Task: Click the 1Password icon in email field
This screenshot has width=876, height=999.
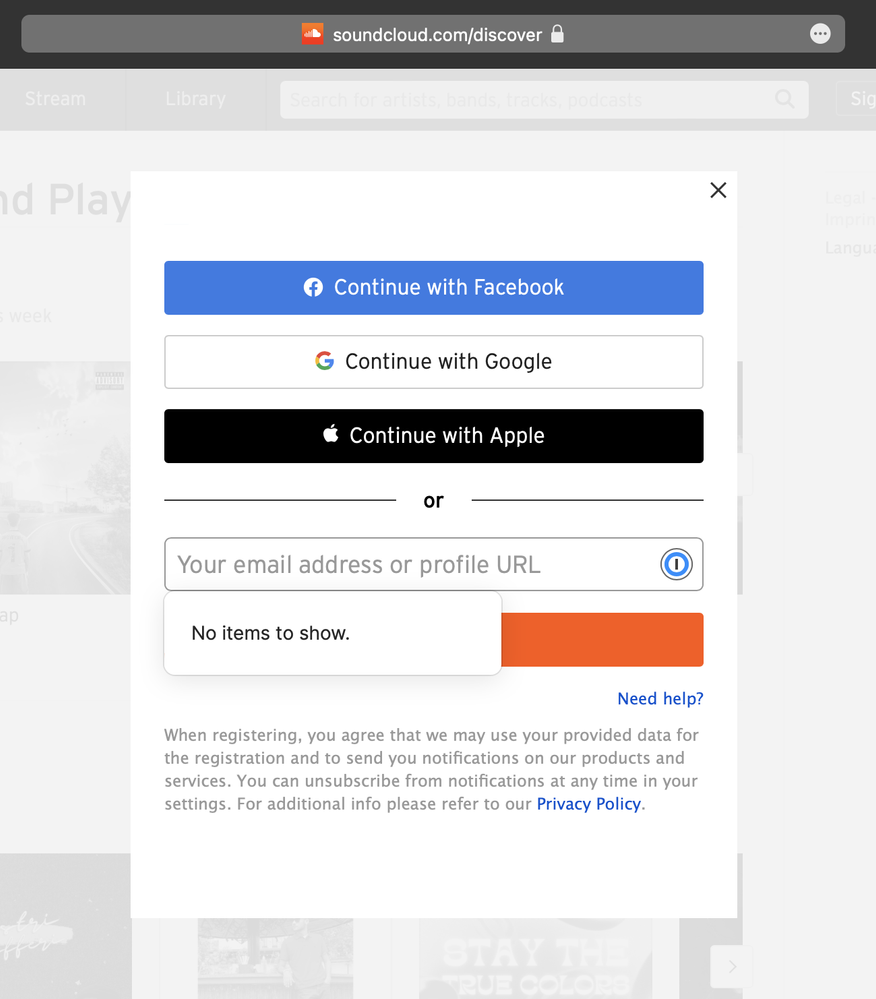Action: 676,565
